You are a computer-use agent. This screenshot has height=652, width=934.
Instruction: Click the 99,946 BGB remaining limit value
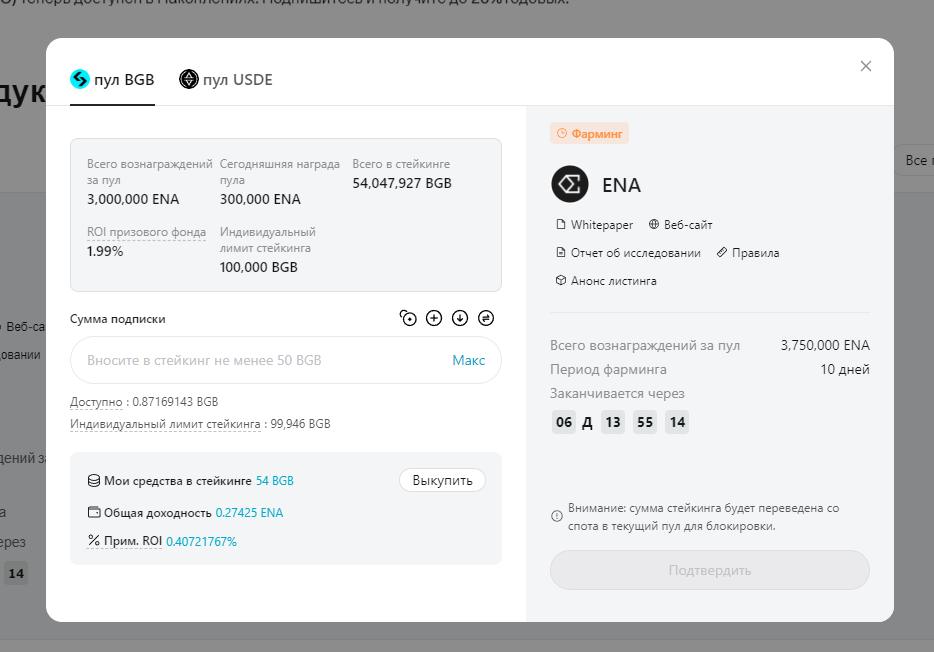300,424
